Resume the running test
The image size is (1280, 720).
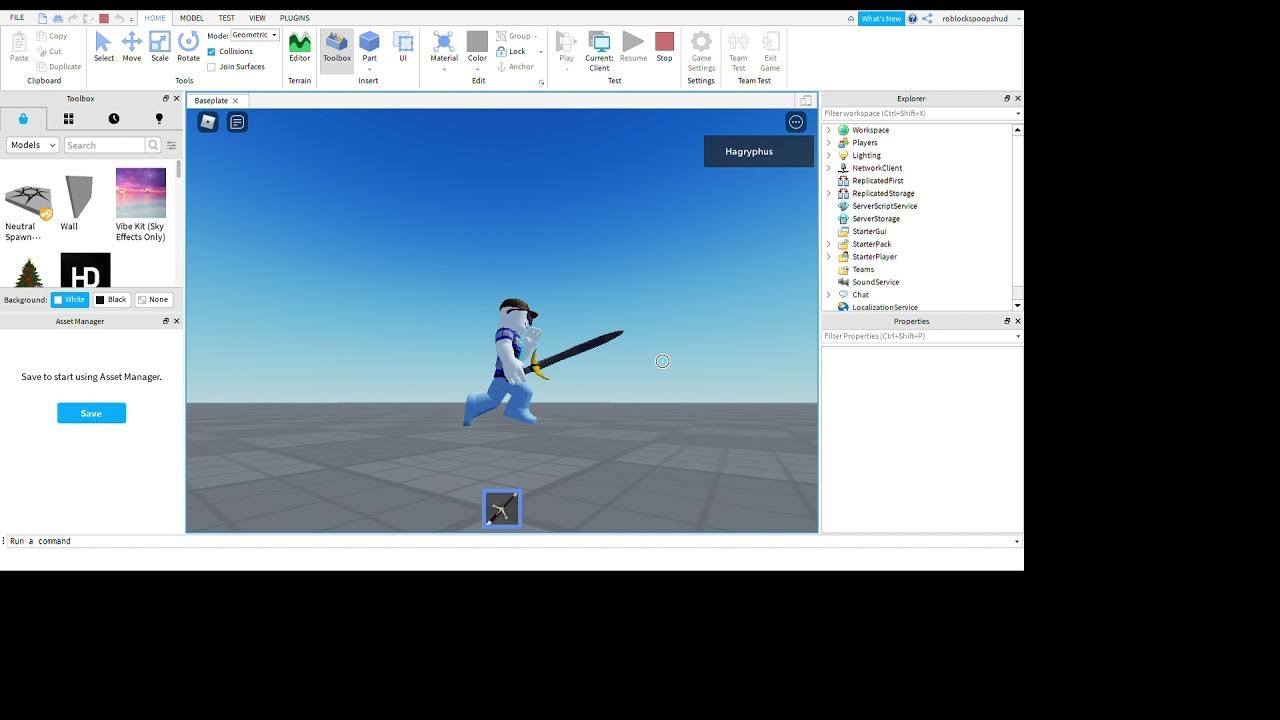click(x=633, y=47)
